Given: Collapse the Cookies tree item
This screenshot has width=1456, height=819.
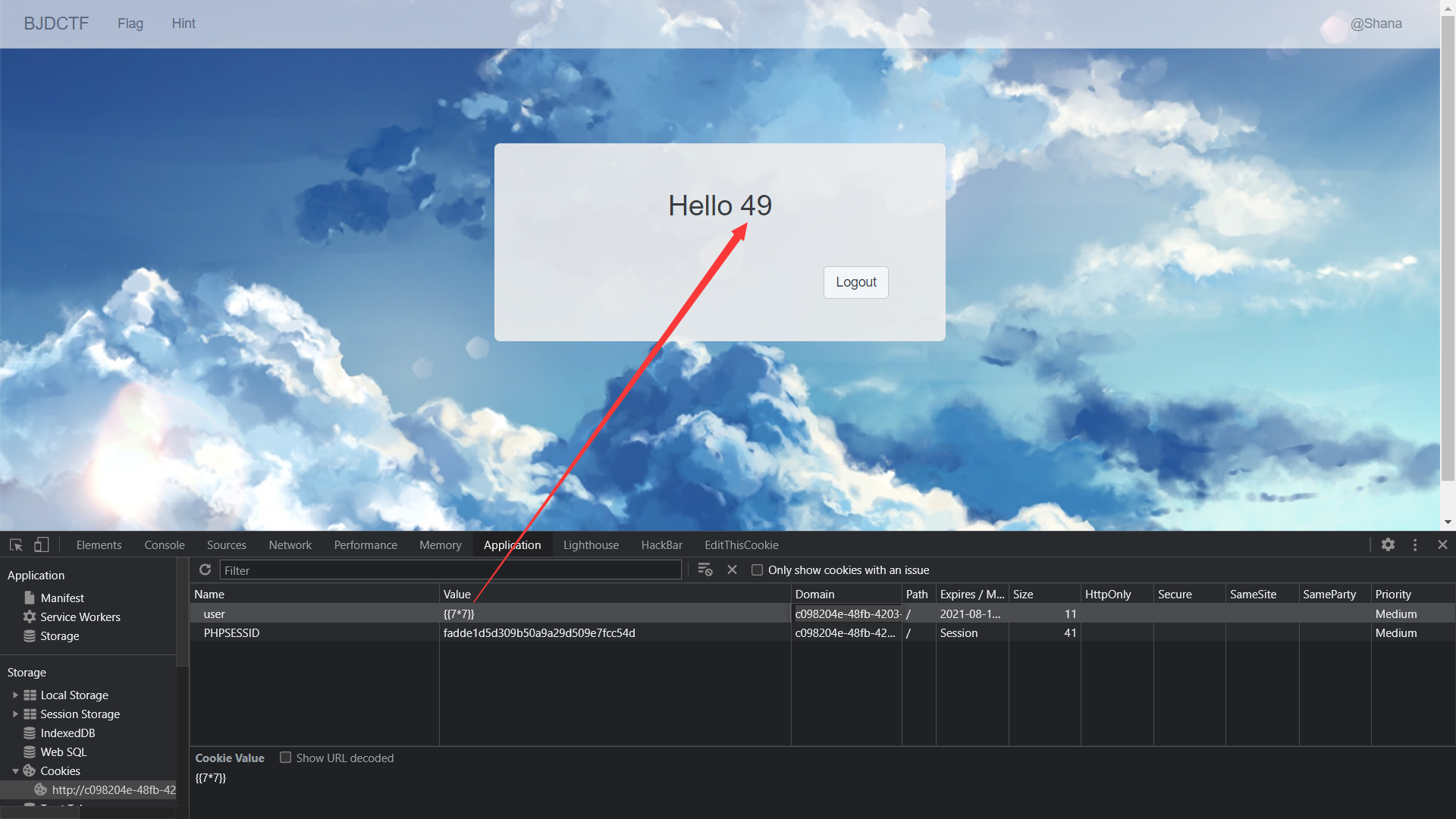Looking at the screenshot, I should (x=15, y=770).
